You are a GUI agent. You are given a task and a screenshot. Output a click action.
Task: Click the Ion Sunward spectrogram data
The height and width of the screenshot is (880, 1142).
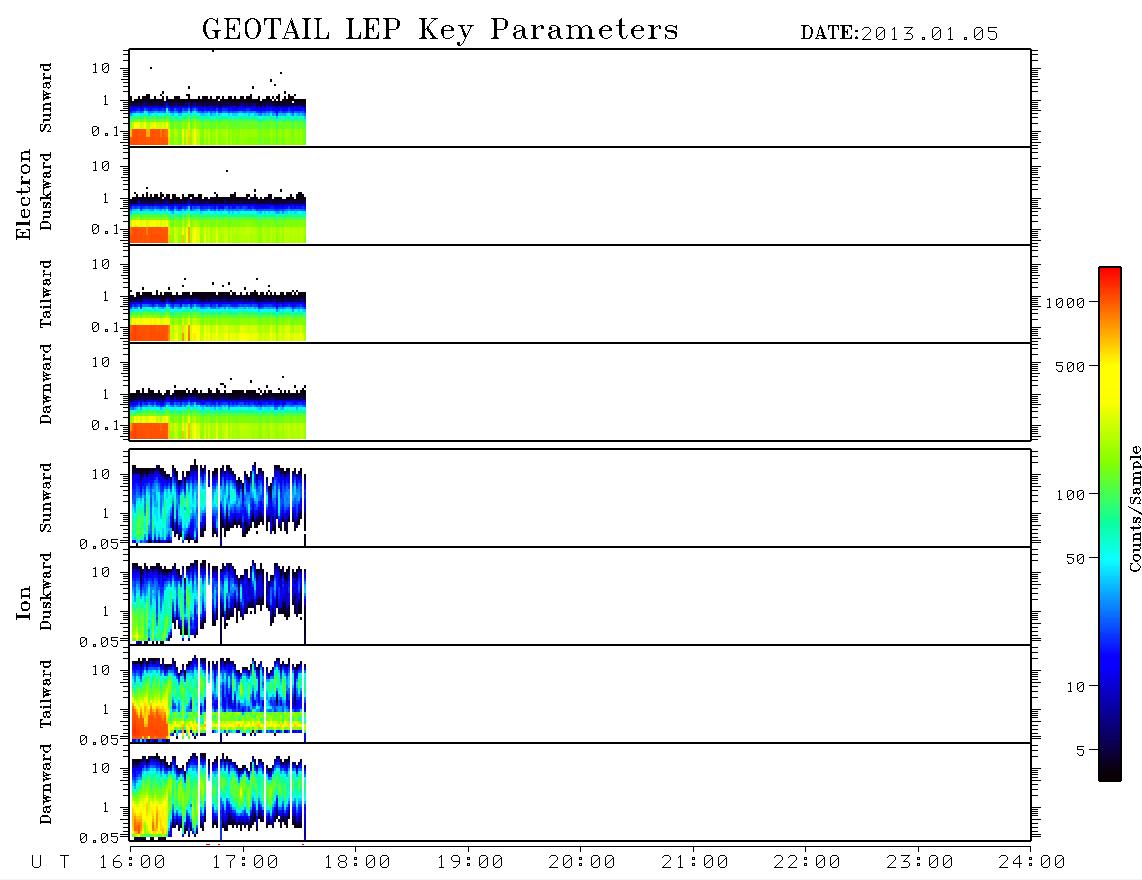click(218, 503)
